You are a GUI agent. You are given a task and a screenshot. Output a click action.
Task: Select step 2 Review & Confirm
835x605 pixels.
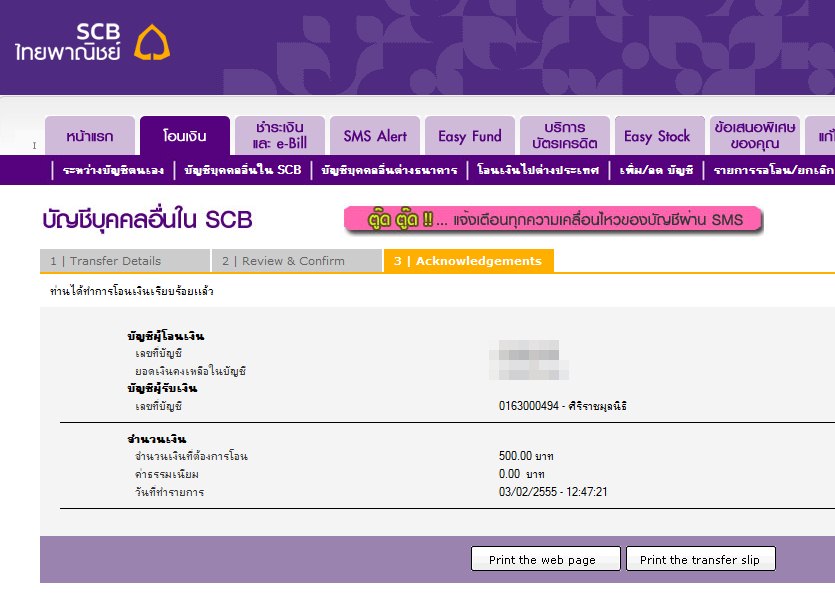pos(297,261)
